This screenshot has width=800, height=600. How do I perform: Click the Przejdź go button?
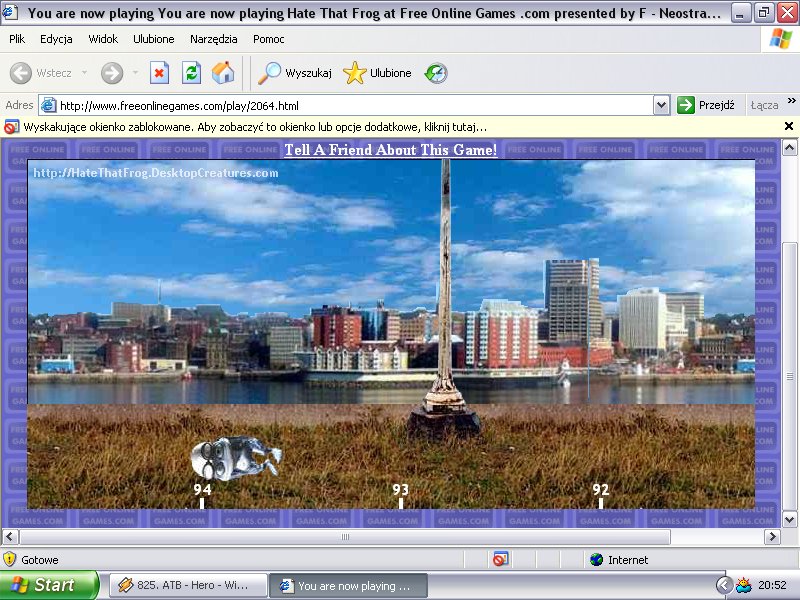[x=706, y=105]
